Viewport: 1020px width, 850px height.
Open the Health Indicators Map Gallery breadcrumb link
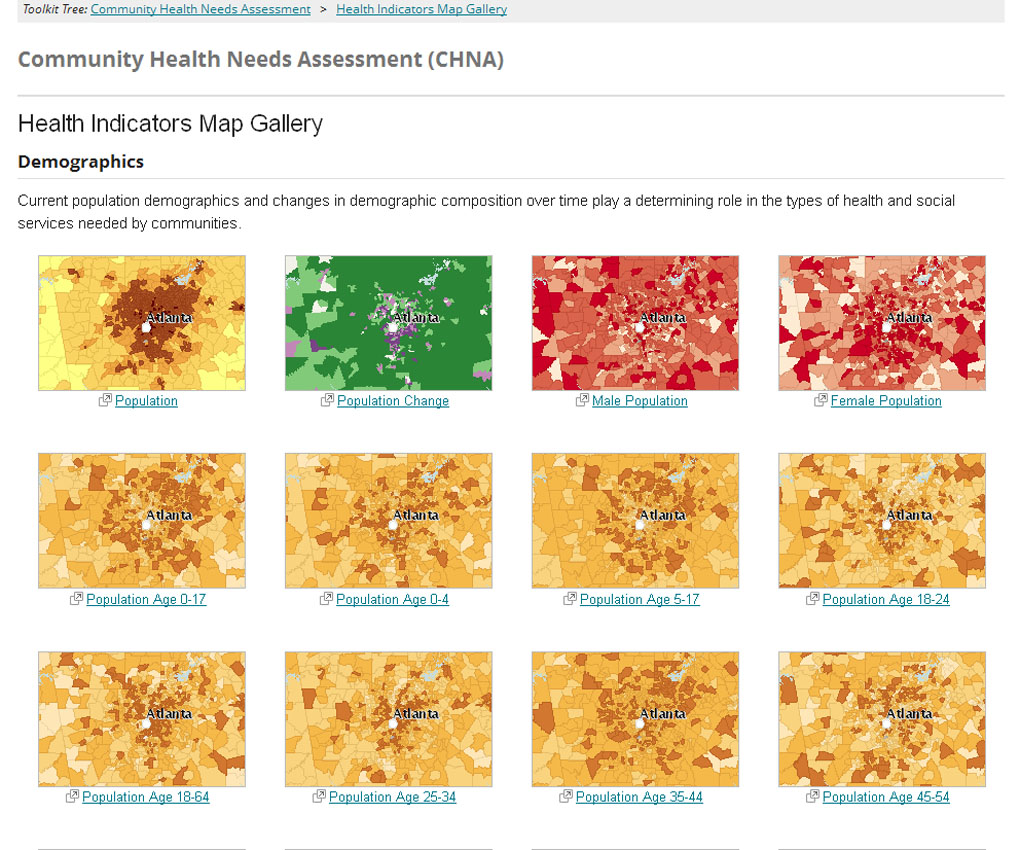(x=421, y=9)
